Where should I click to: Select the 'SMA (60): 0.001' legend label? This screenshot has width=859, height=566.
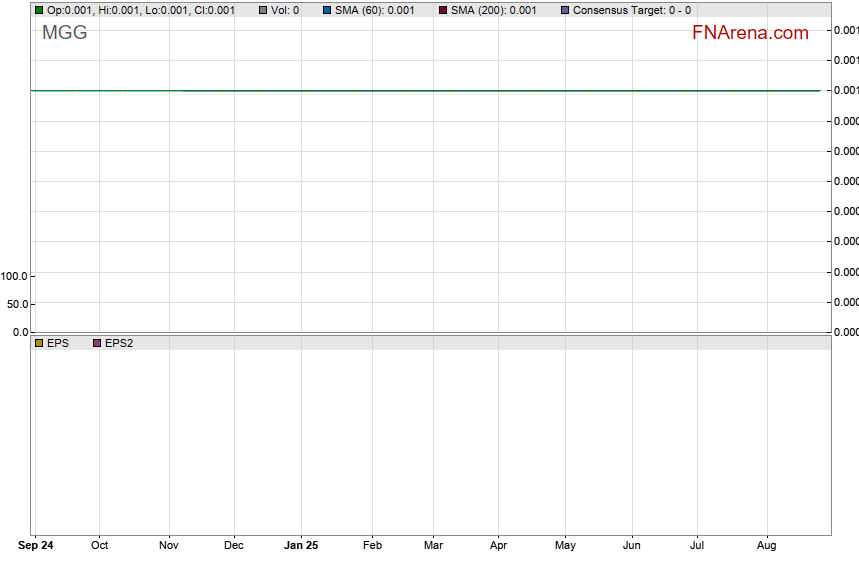point(374,10)
